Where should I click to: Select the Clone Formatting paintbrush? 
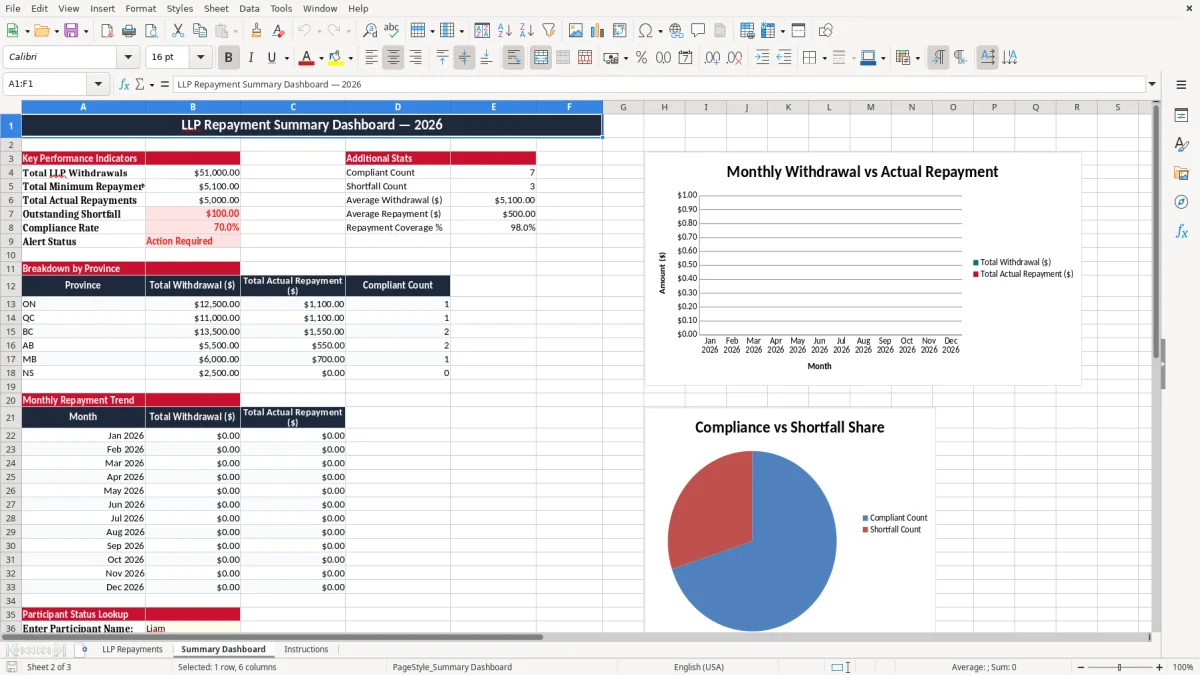coord(256,31)
